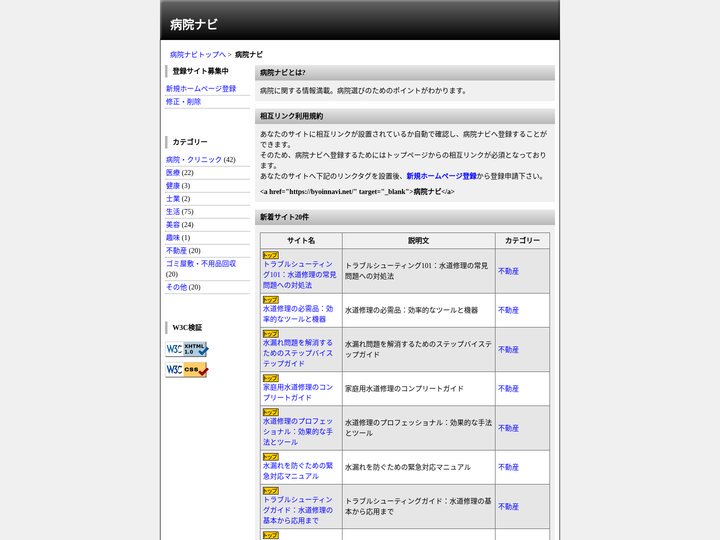Click 不動産 category in 水漏れ問題を解消する row
Viewport: 720px width, 540px height.
coord(508,350)
